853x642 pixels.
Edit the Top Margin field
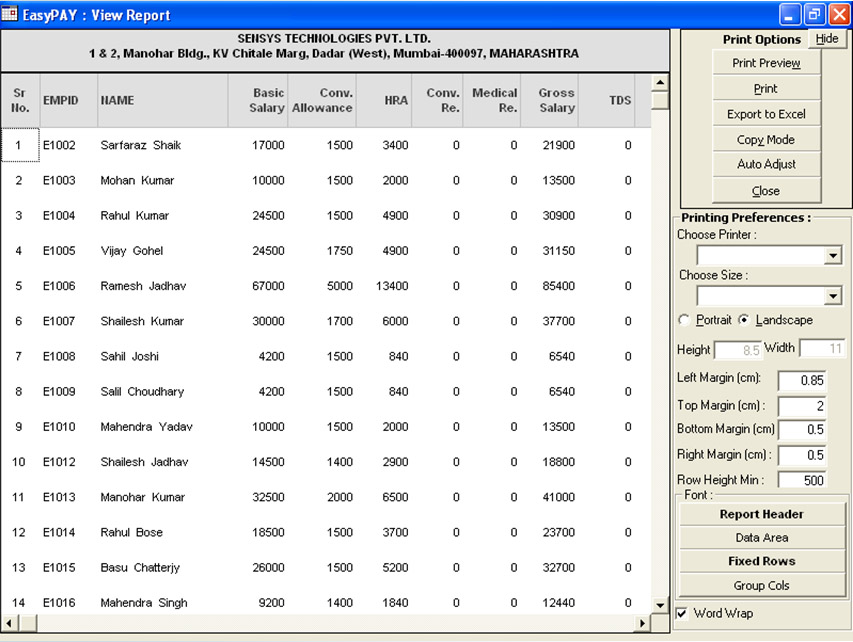802,405
